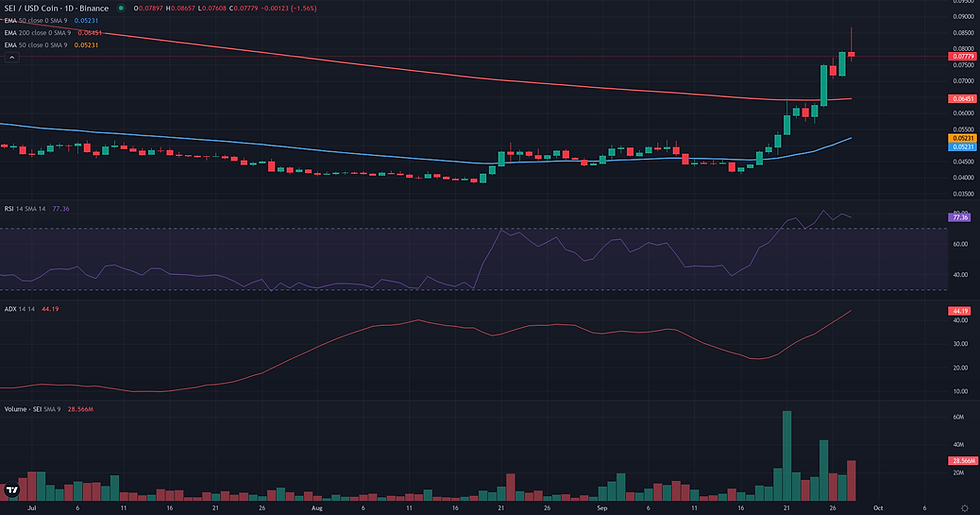The height and width of the screenshot is (515, 980).
Task: Click the 'Jul' date on time axis
Action: (32, 508)
